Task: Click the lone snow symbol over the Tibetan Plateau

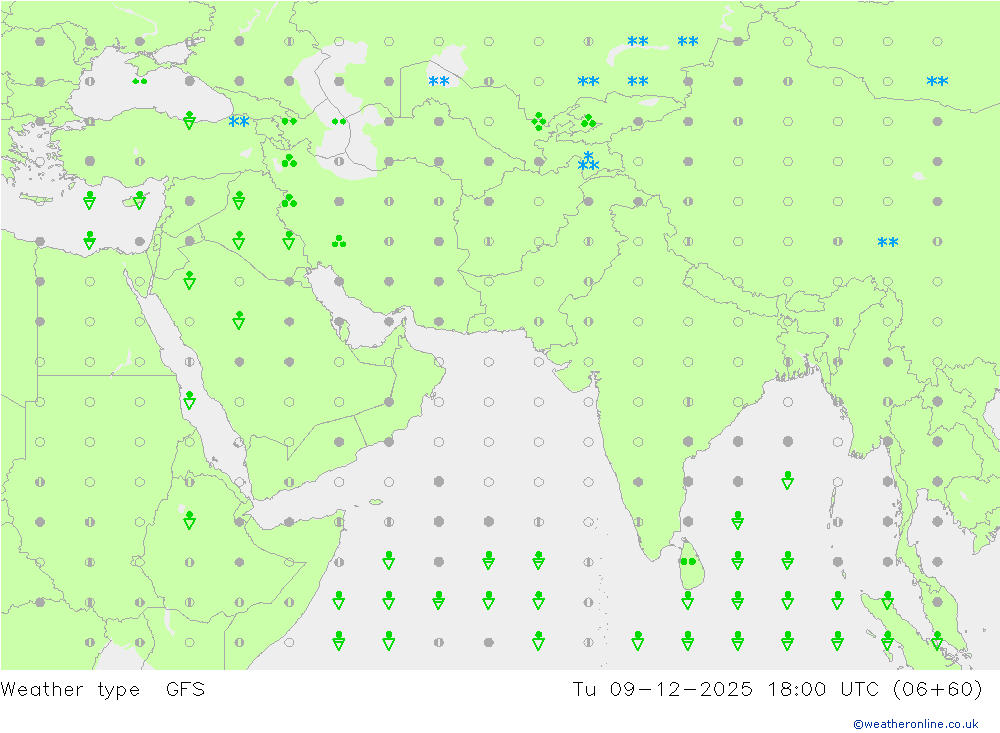Action: coord(888,242)
